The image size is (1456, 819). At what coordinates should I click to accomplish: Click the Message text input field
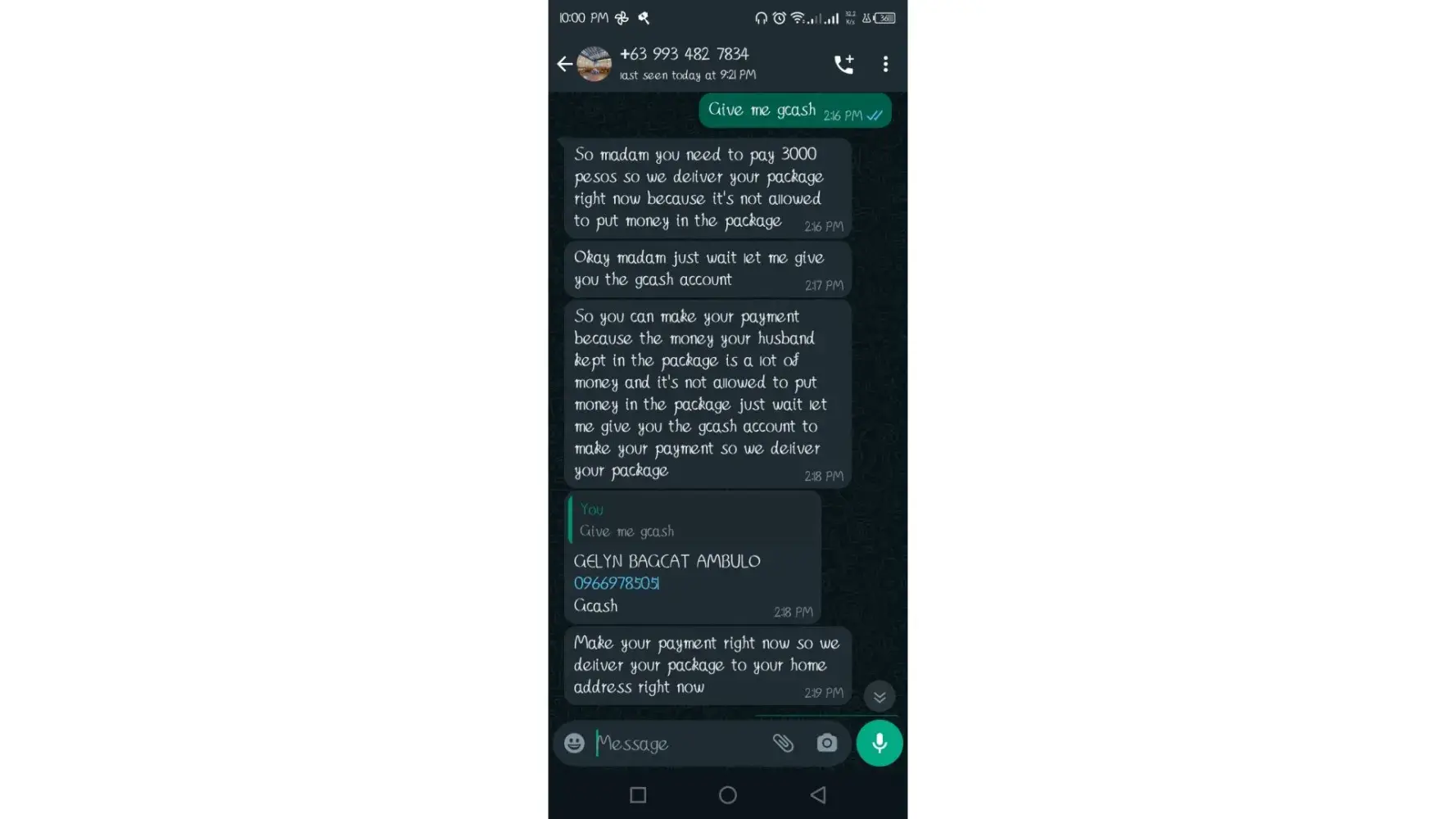[680, 743]
